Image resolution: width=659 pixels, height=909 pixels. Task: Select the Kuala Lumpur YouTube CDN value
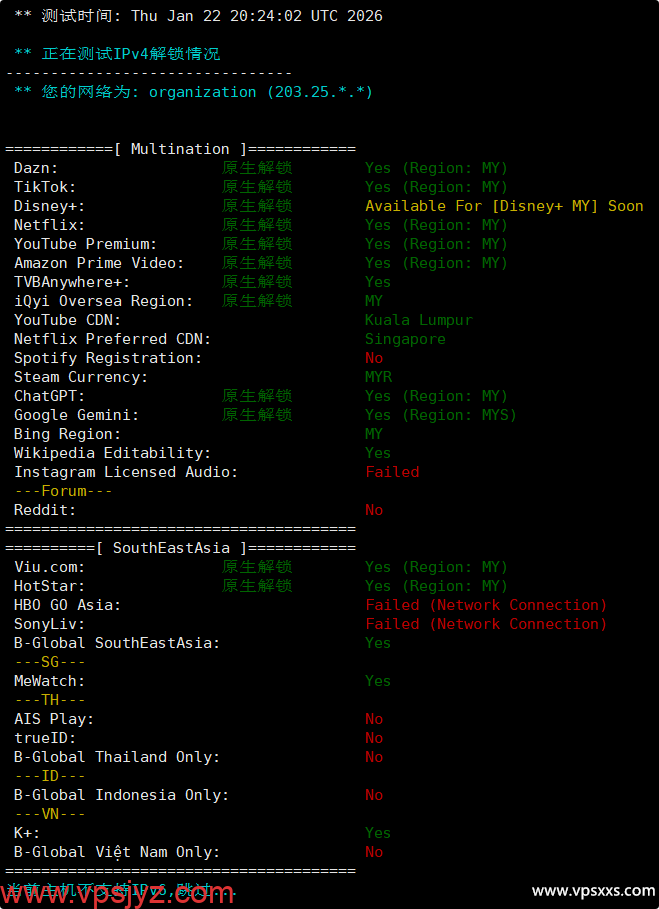[x=418, y=320]
